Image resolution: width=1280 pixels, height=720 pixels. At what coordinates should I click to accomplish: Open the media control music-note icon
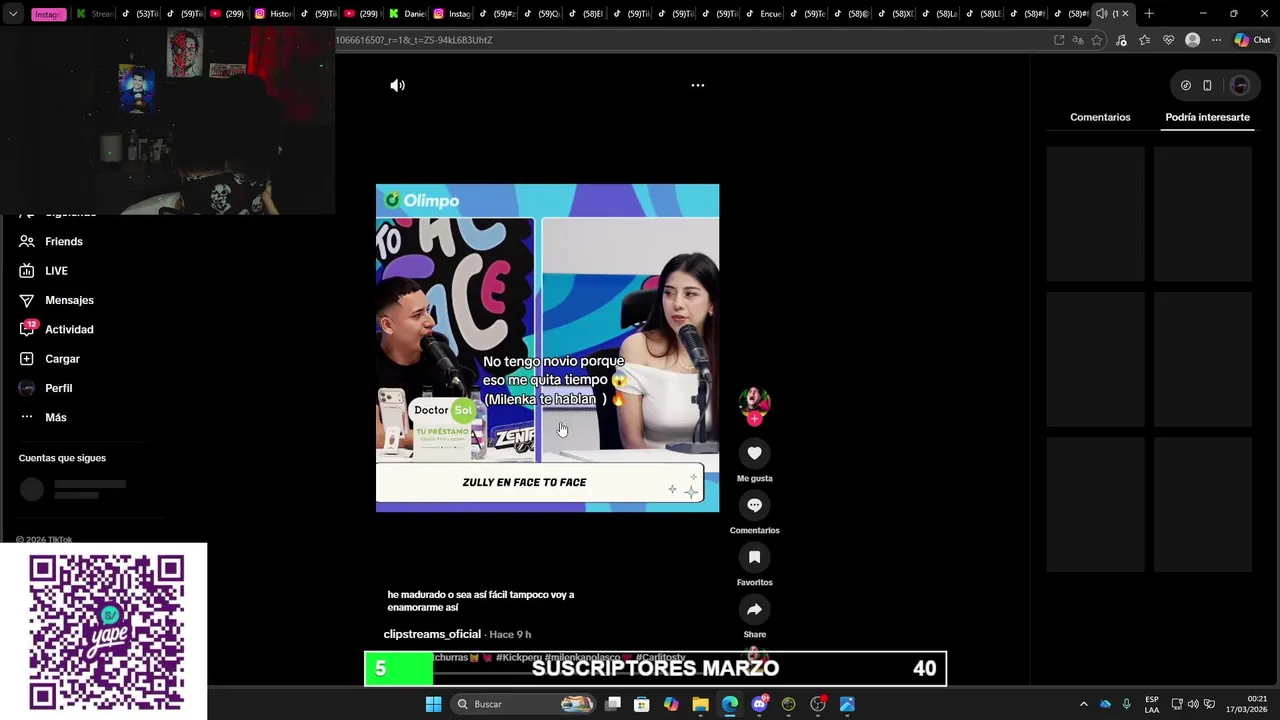[1121, 40]
